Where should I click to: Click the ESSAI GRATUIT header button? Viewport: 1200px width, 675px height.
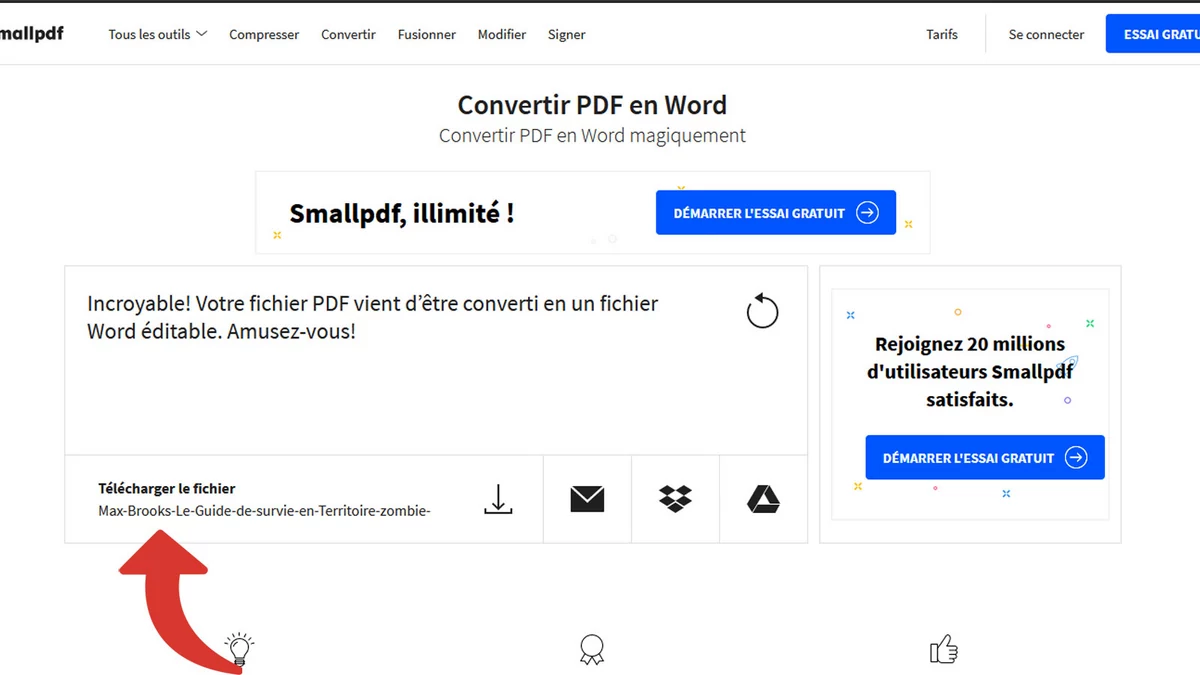pos(1153,34)
